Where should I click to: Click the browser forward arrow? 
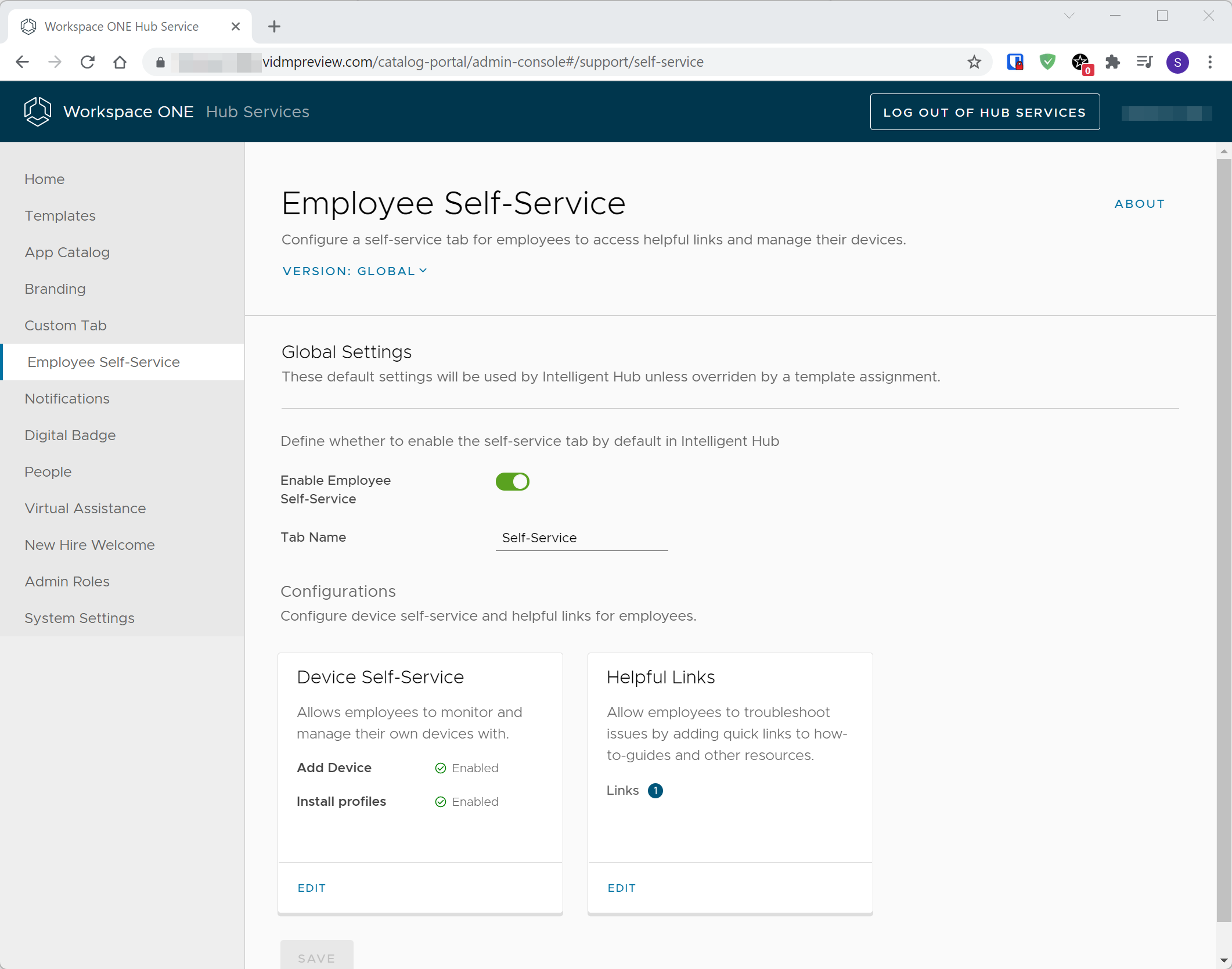tap(55, 62)
